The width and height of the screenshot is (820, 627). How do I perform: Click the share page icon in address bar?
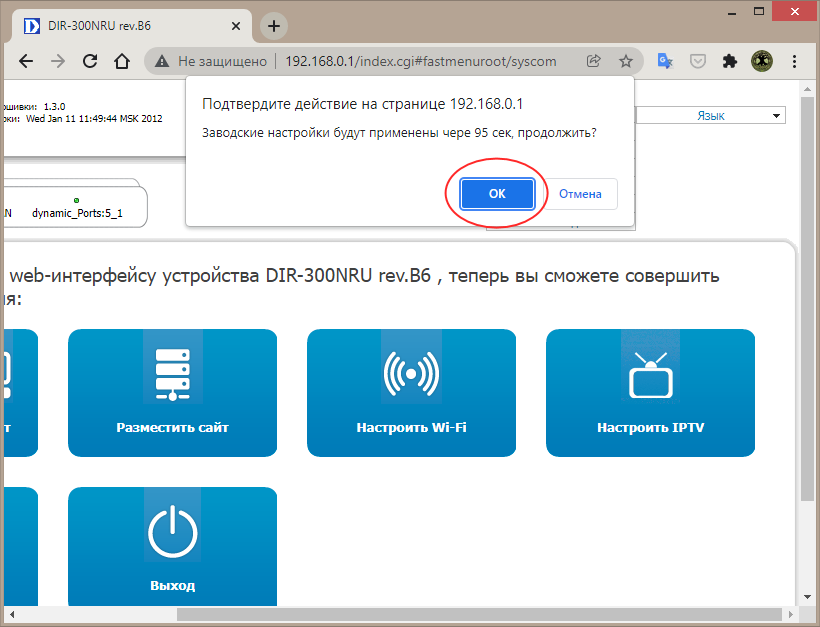pyautogui.click(x=594, y=61)
